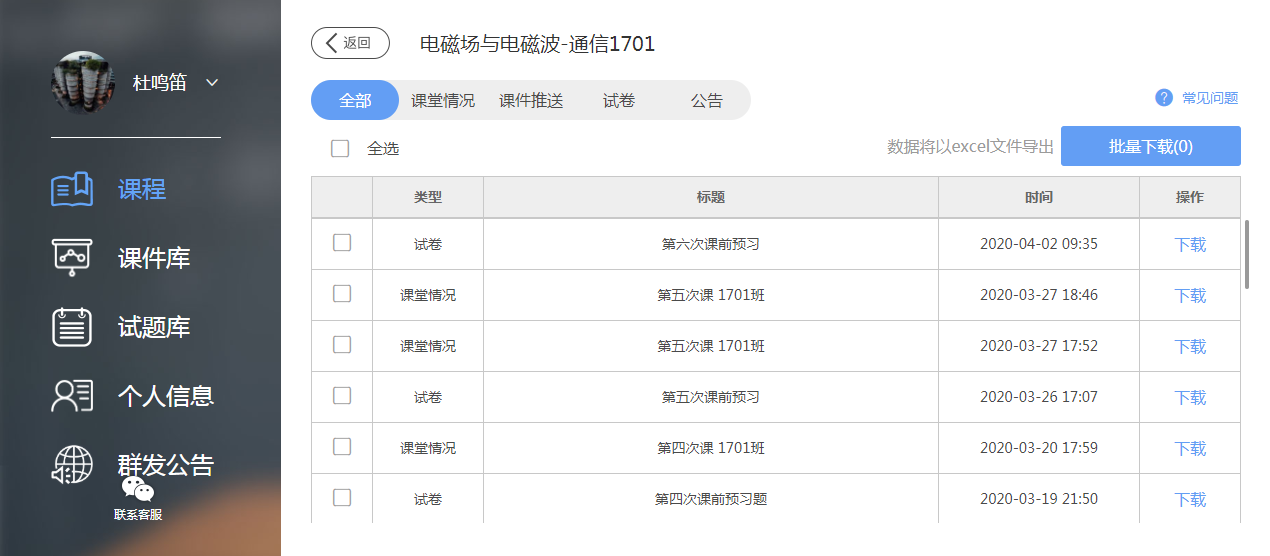Switch to the 试卷 tab

619,101
